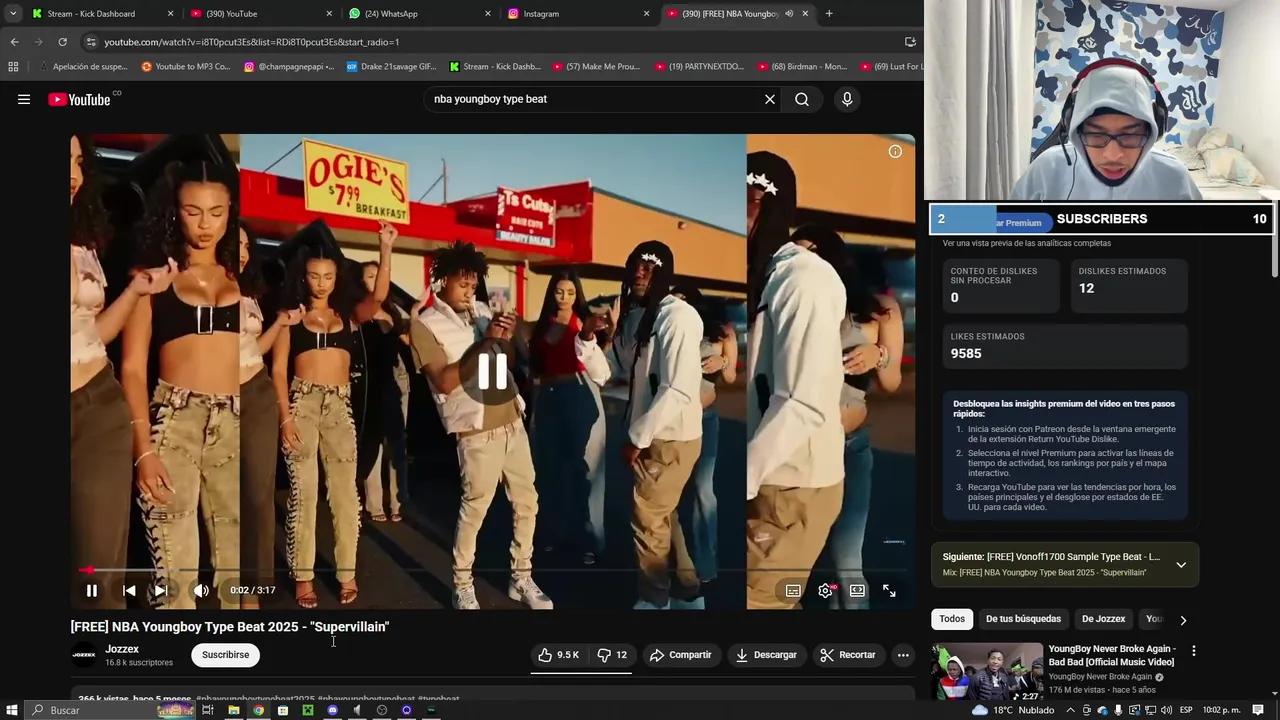Viewport: 1280px width, 720px height.
Task: Mute the tab via its audio icon
Action: pyautogui.click(x=789, y=13)
